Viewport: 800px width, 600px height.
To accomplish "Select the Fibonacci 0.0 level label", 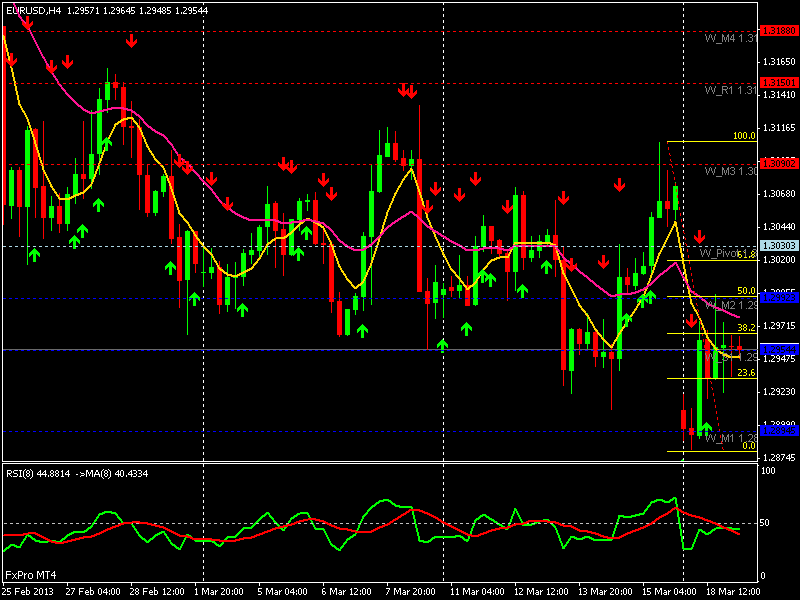I will click(x=749, y=446).
